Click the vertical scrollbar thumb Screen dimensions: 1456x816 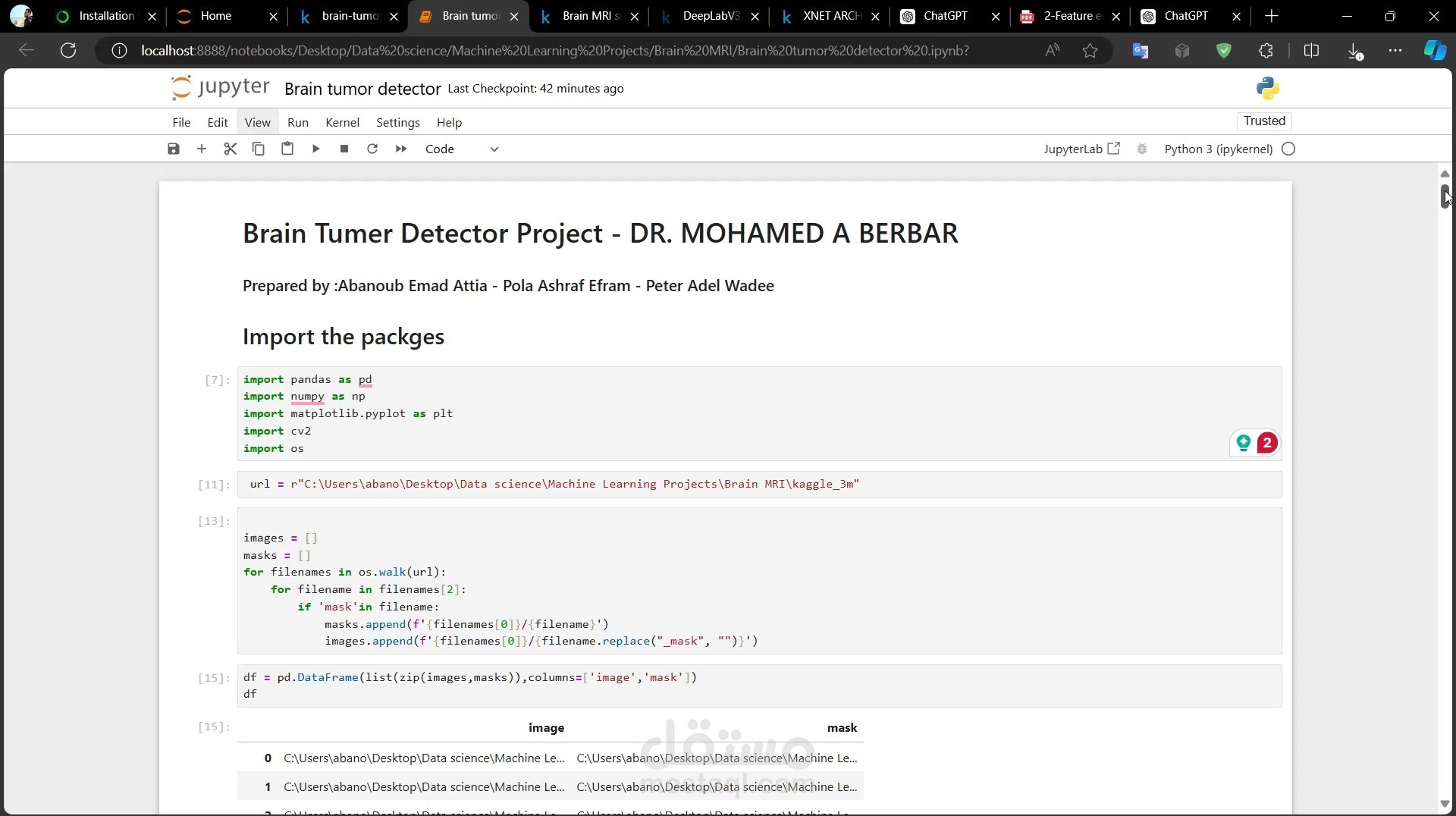(x=1445, y=196)
